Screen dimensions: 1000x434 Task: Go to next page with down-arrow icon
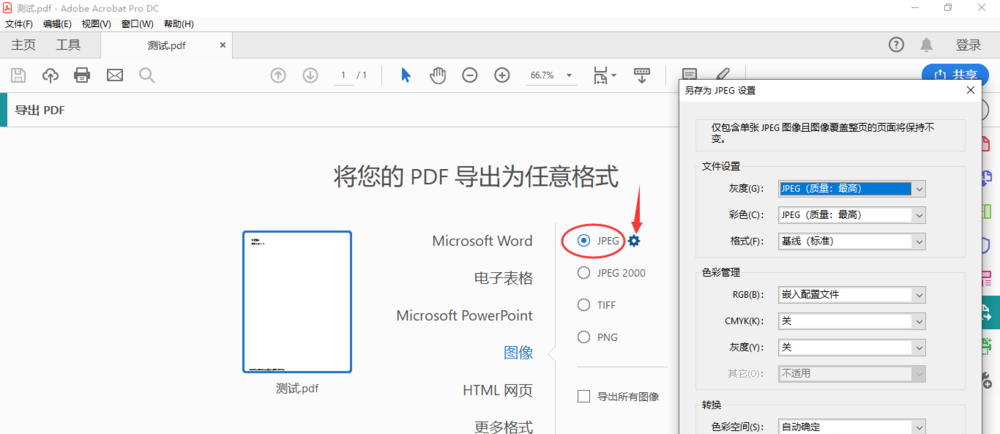(311, 75)
